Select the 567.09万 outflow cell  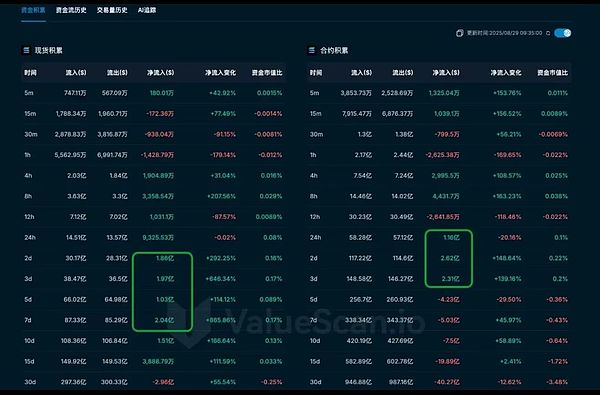pos(114,93)
